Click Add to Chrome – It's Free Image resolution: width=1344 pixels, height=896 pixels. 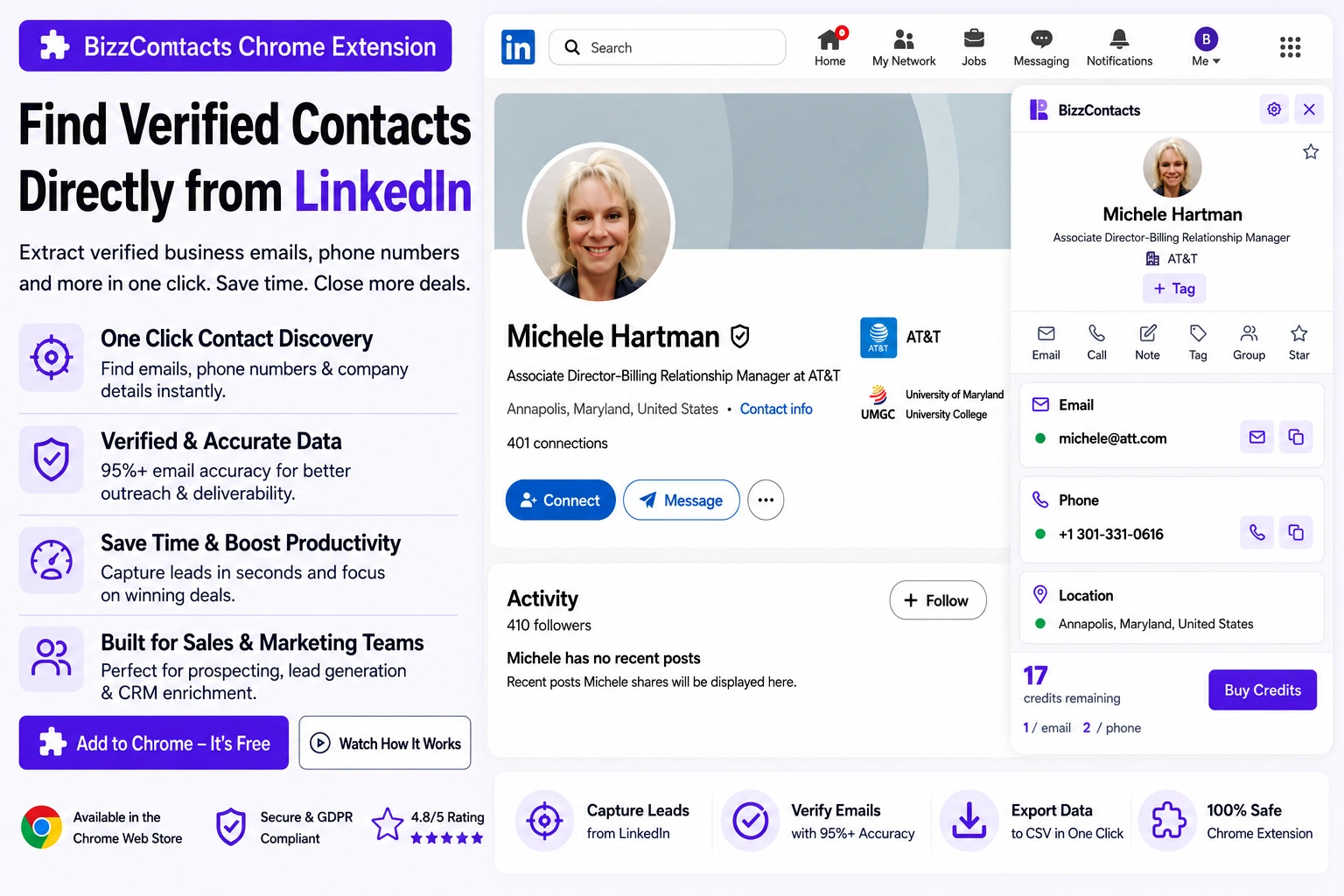click(x=154, y=743)
